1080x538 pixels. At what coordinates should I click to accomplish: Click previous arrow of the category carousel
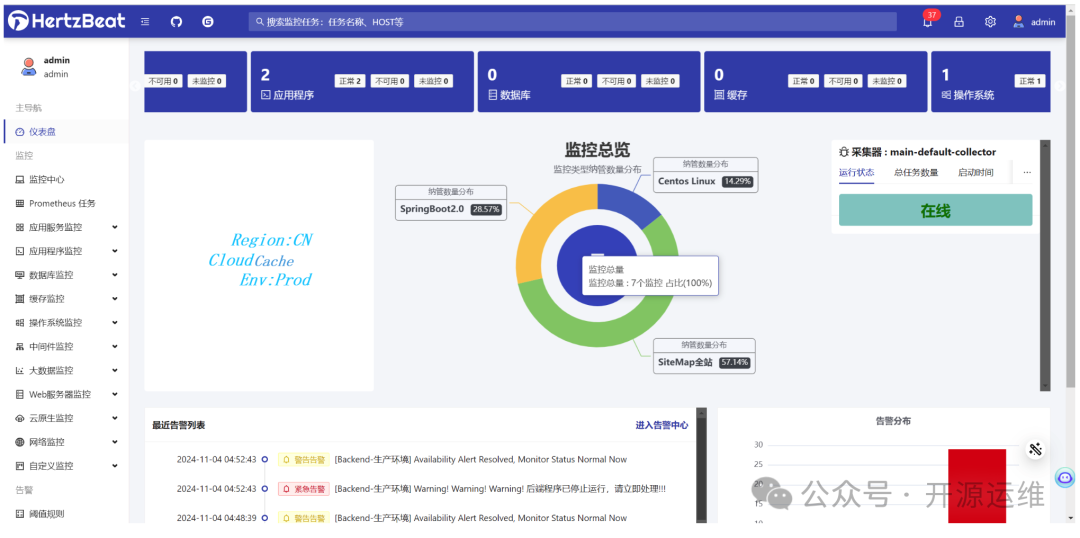(135, 85)
